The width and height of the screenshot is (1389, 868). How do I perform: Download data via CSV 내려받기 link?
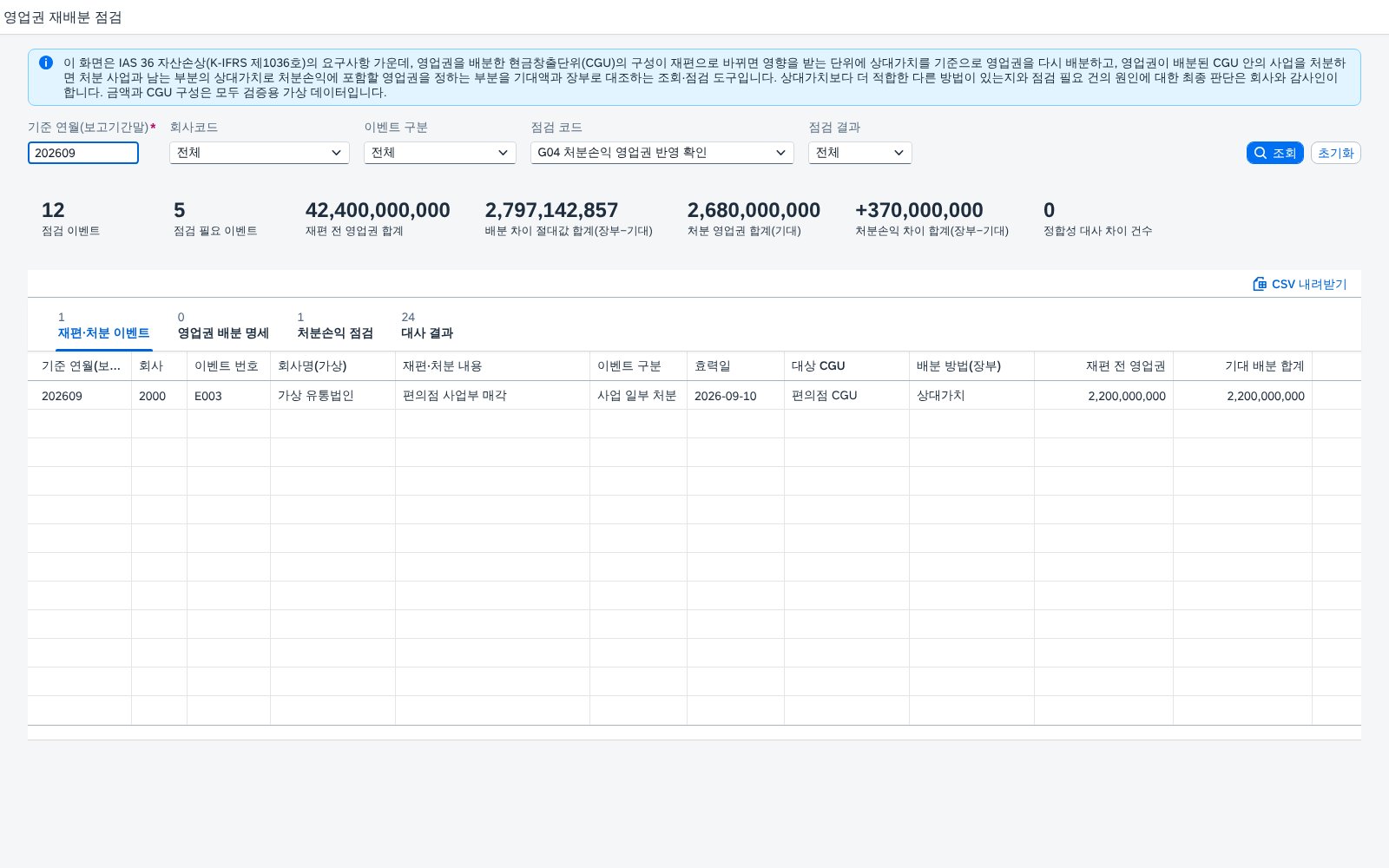(1300, 284)
